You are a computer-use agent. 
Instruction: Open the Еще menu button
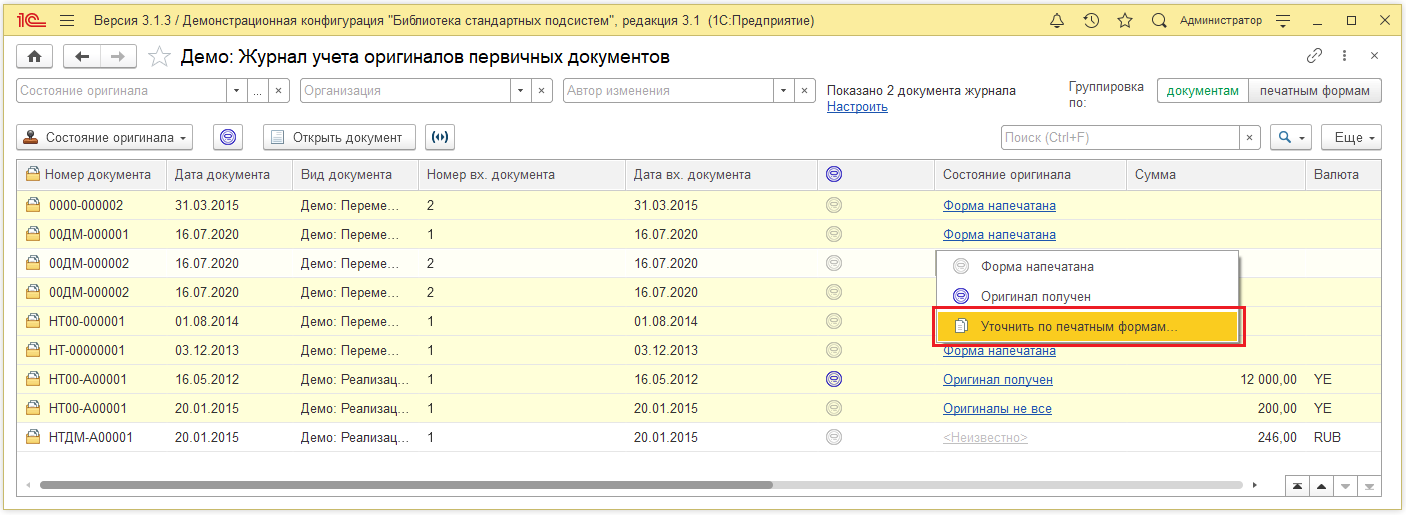[1351, 137]
